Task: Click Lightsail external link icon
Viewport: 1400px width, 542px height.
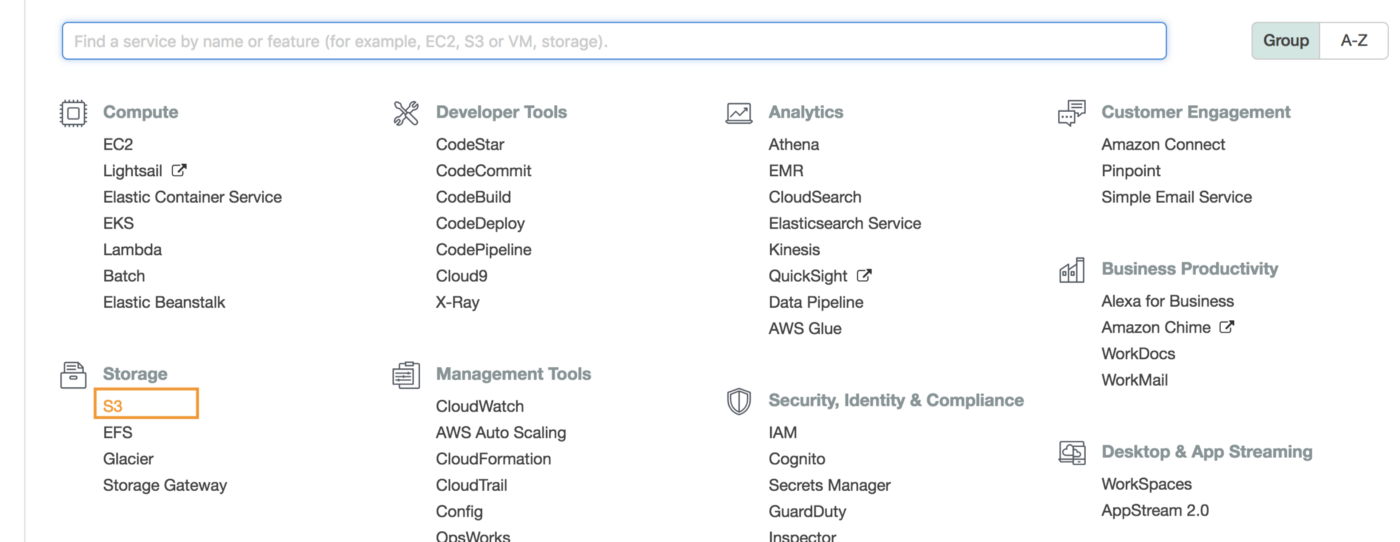Action: (179, 171)
